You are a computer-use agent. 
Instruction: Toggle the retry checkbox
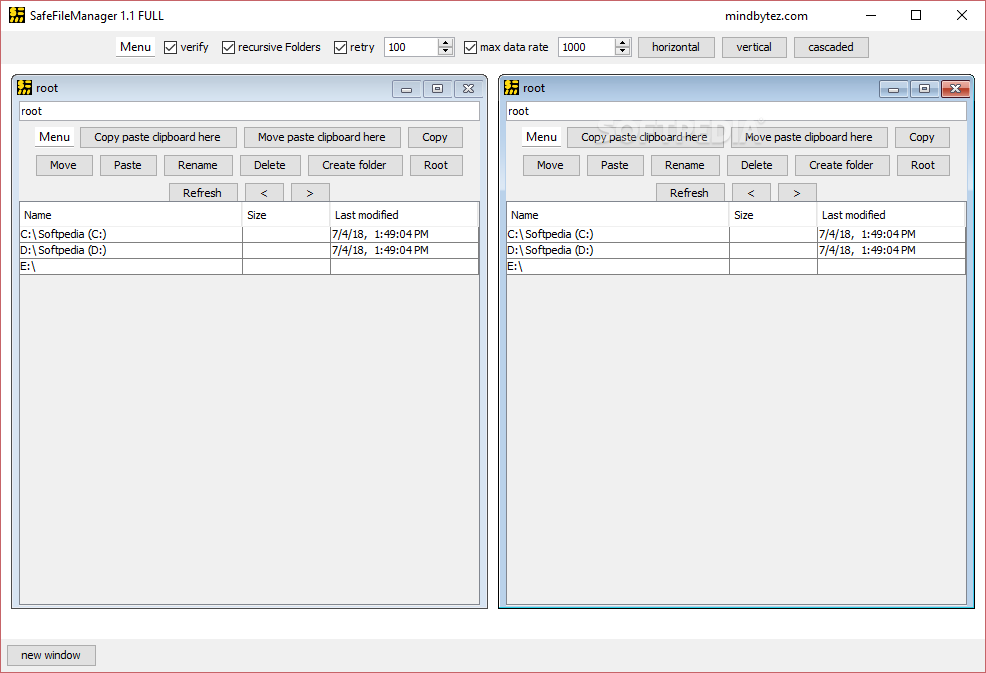(x=340, y=46)
